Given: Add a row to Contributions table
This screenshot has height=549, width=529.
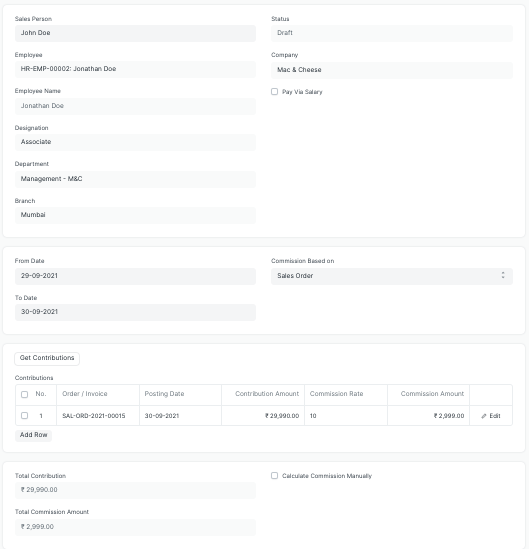Looking at the screenshot, I should (x=33, y=435).
